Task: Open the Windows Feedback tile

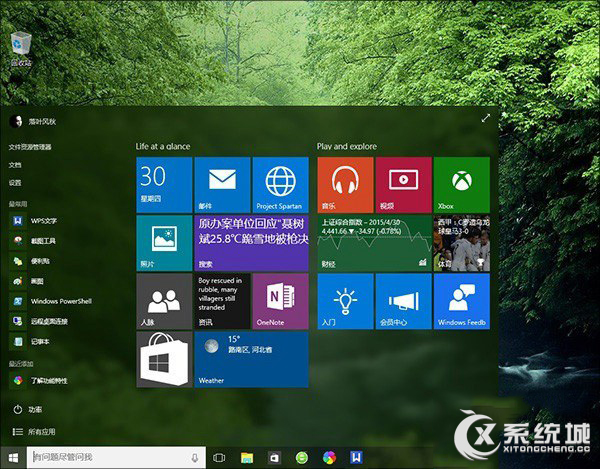Action: (461, 301)
